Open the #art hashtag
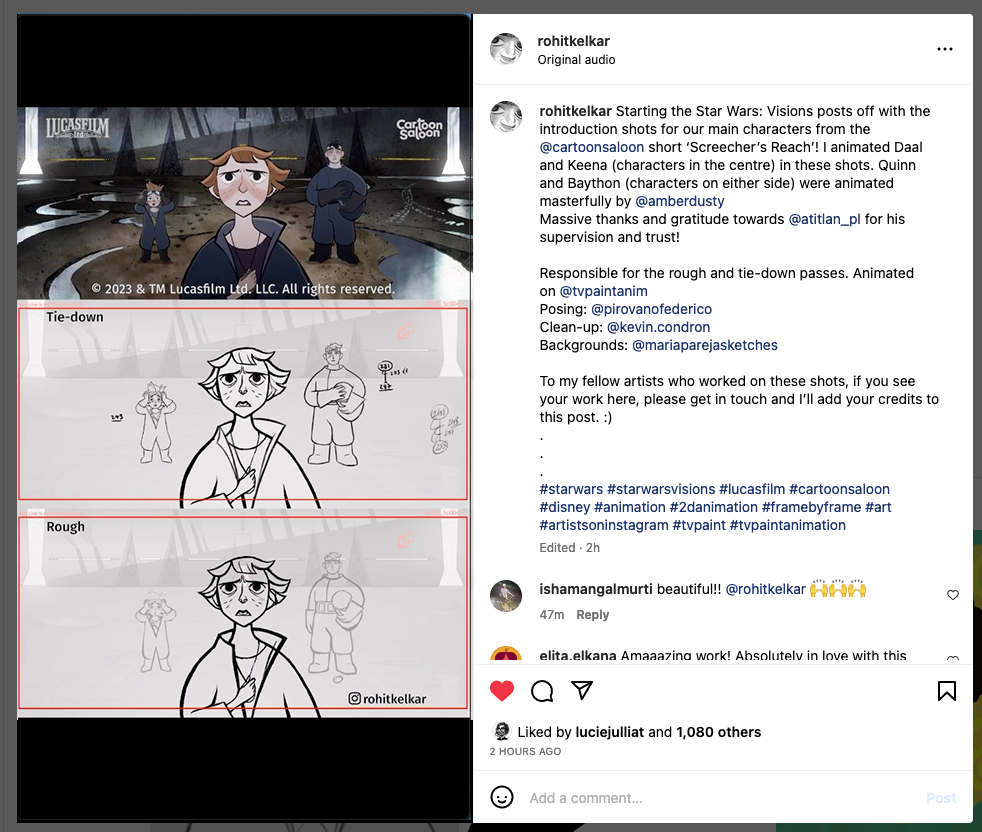 tap(878, 507)
